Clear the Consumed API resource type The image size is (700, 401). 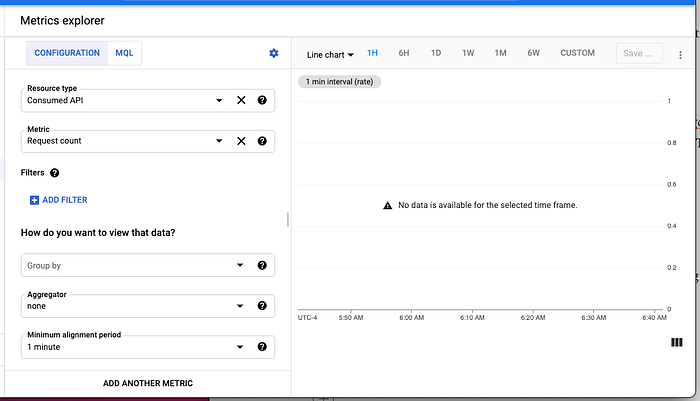(241, 100)
